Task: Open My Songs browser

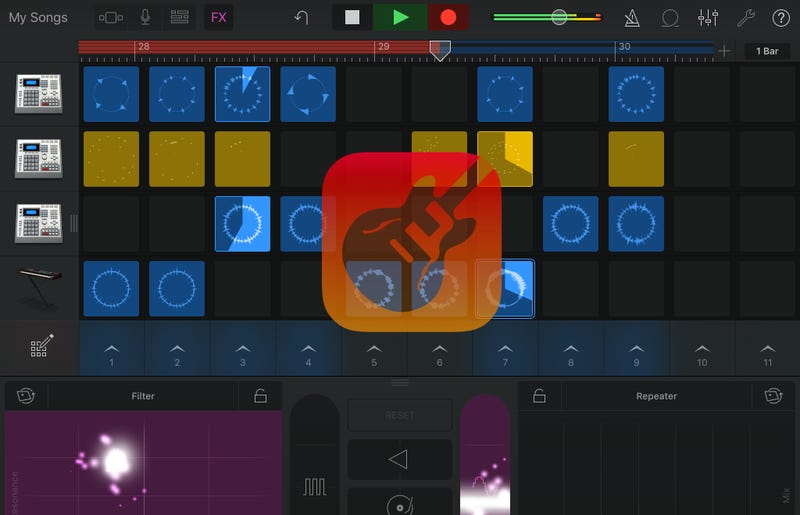Action: coord(38,17)
